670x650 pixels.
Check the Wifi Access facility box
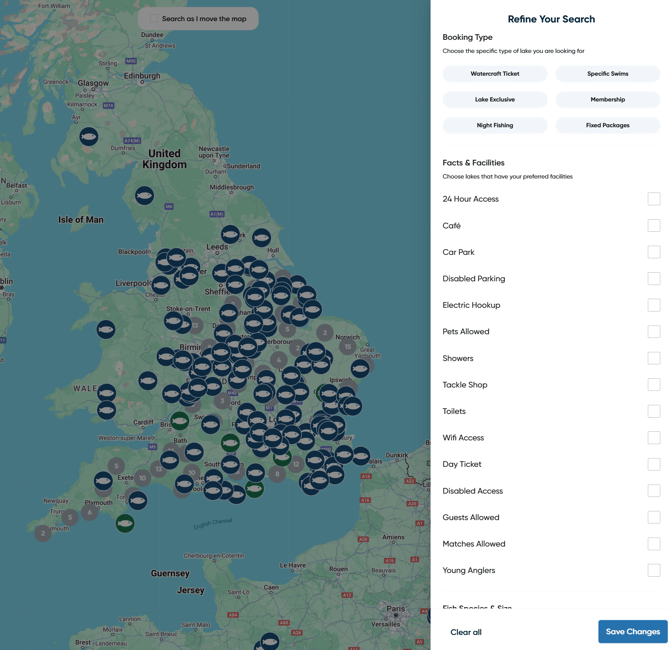pyautogui.click(x=653, y=438)
